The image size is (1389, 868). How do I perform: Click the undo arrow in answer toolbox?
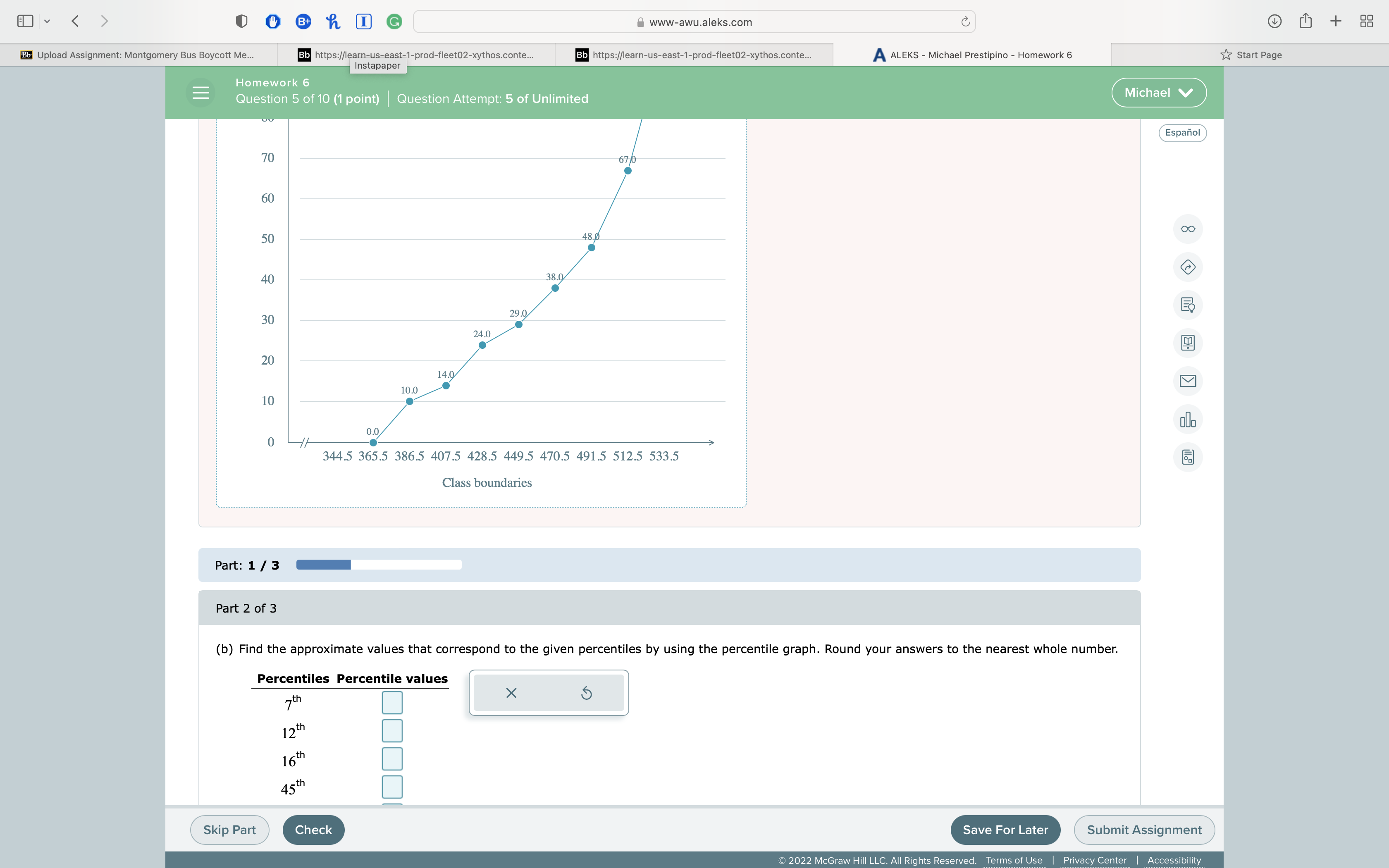click(x=586, y=693)
